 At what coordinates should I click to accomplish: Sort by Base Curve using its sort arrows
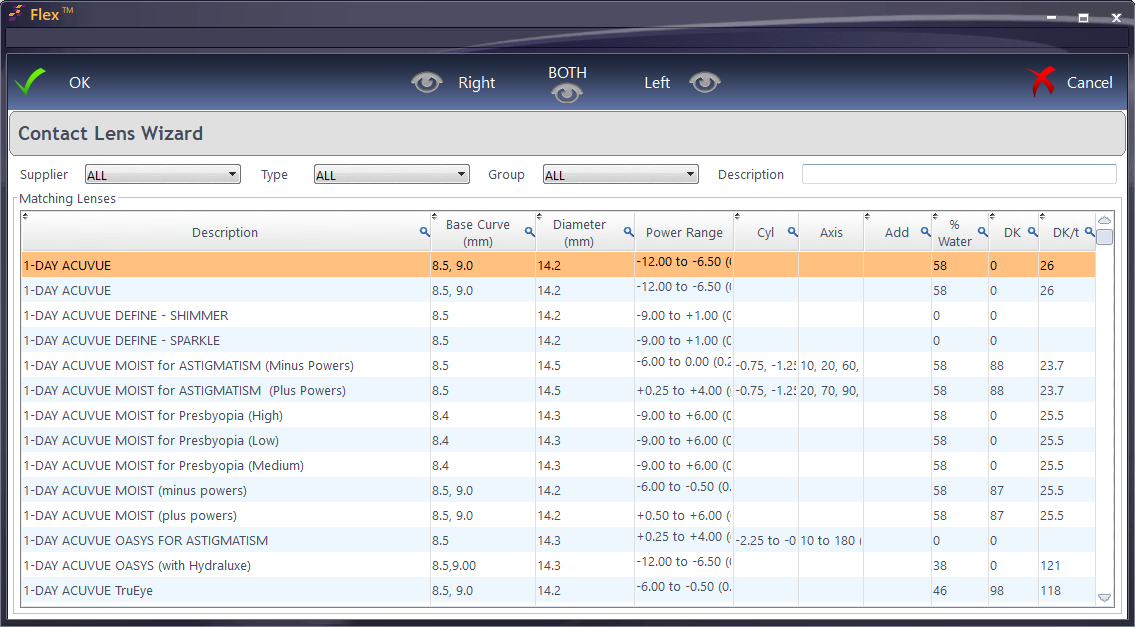pos(434,216)
